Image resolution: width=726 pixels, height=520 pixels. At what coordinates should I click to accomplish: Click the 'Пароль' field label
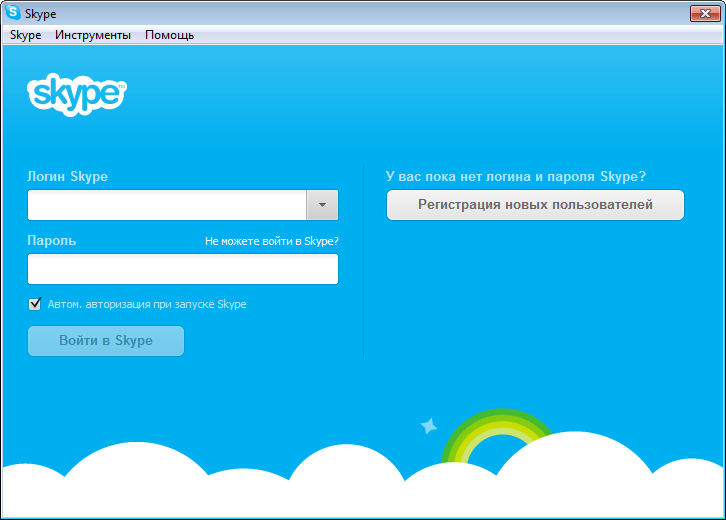point(52,241)
